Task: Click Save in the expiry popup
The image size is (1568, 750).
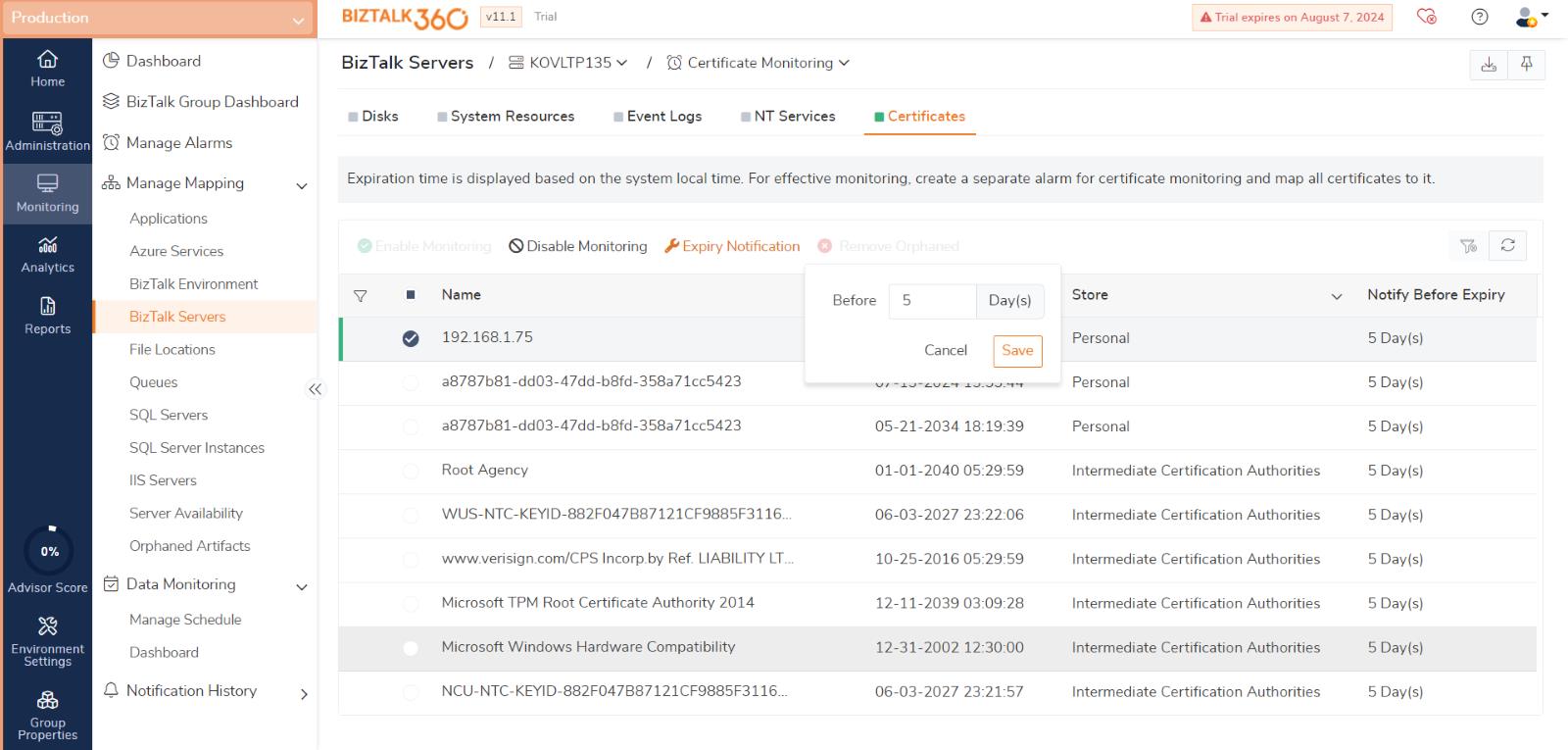Action: coord(1017,351)
